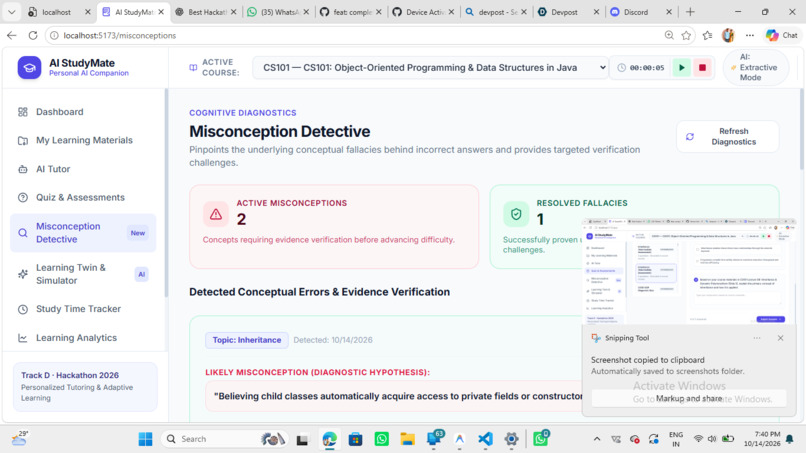Click the Learning Twin sparkle icon
This screenshot has width=806, height=453.
(x=23, y=274)
